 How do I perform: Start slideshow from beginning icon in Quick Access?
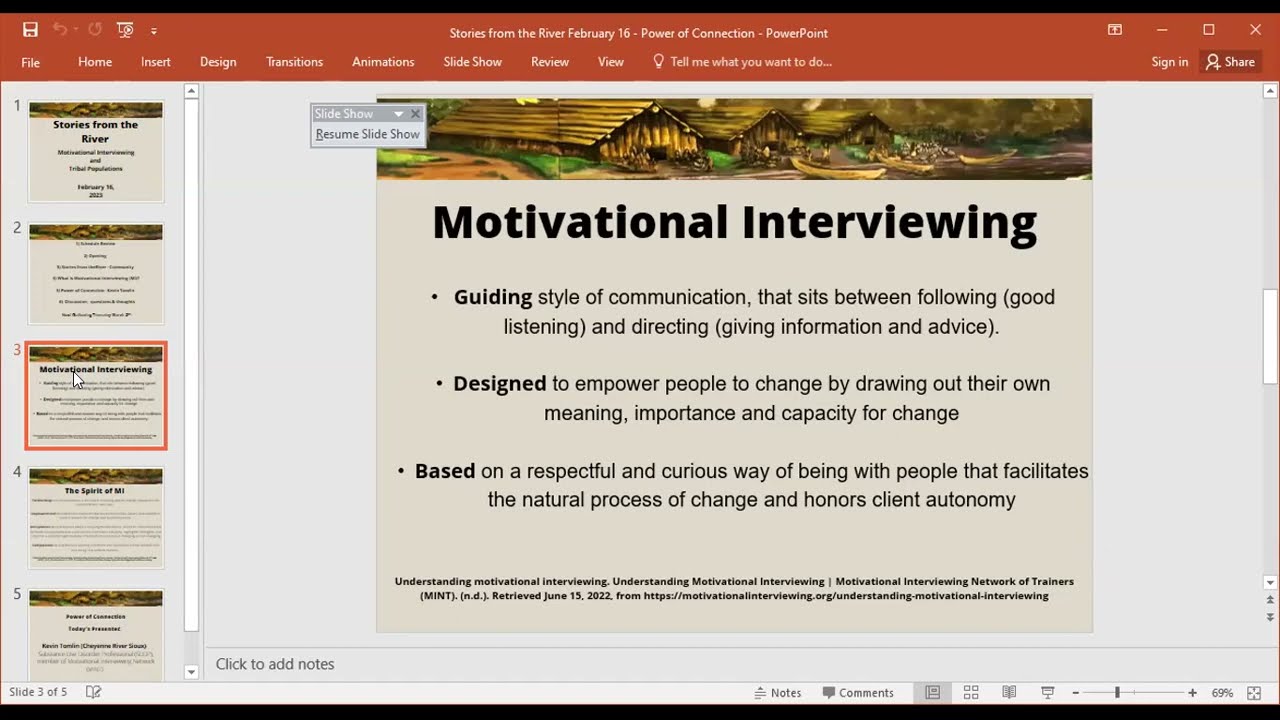(125, 30)
